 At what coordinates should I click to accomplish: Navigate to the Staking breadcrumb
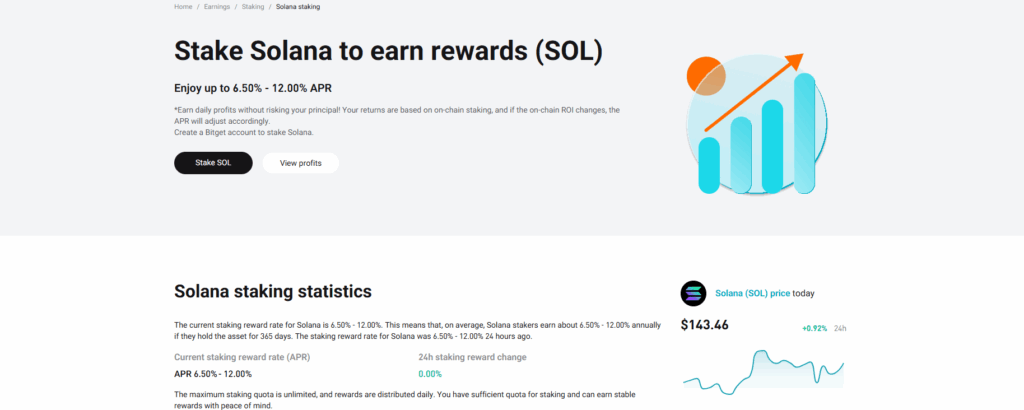pyautogui.click(x=253, y=7)
